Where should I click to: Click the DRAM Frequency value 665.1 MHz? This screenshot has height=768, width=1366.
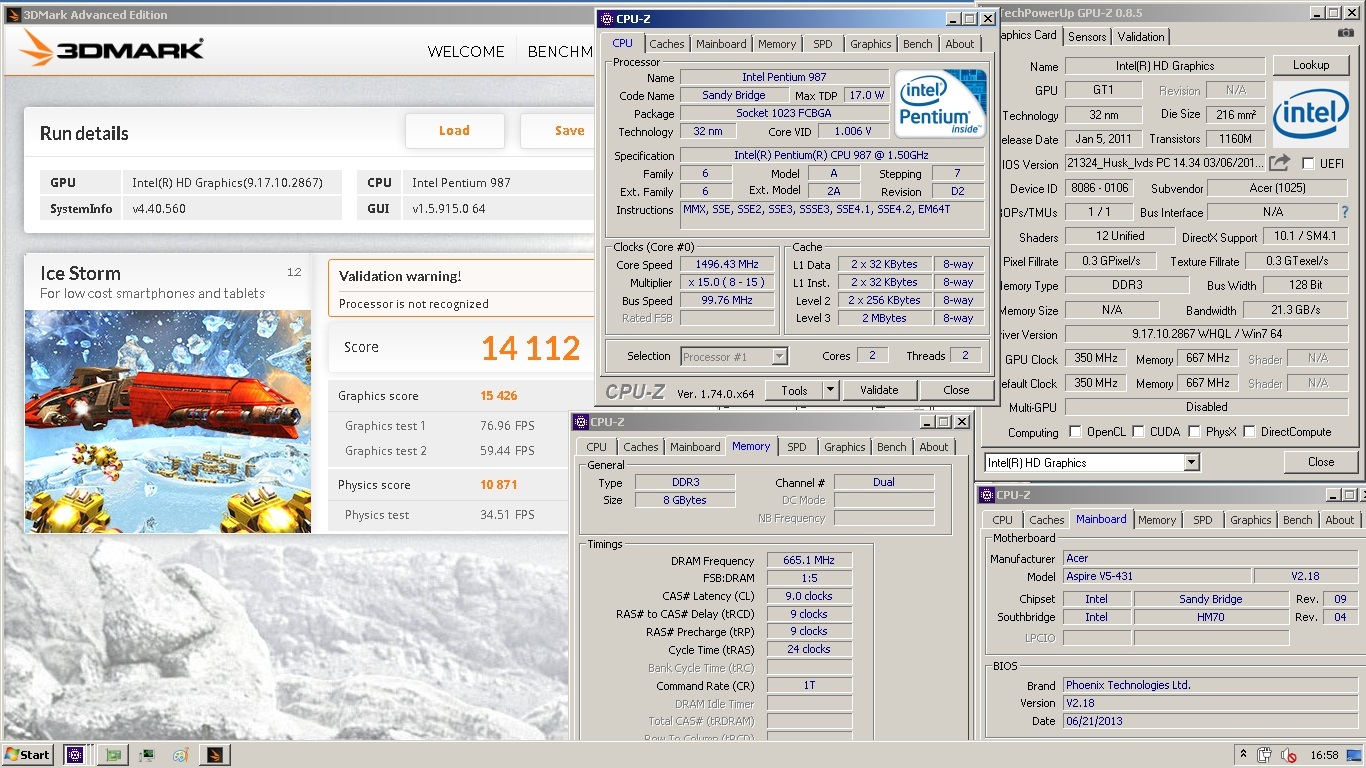[x=810, y=561]
